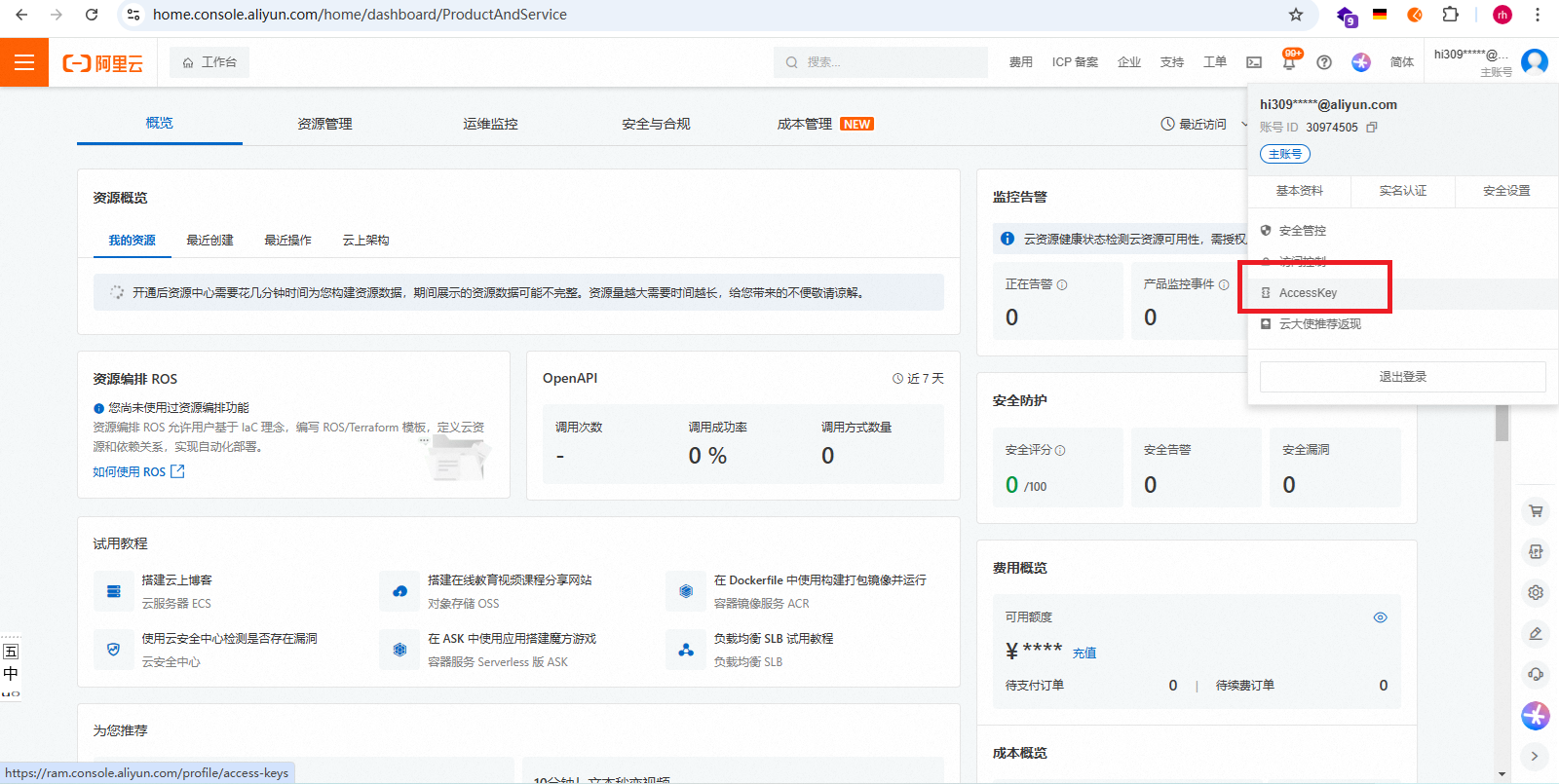Click the German flag extension icon
Screen dimensions: 1559x784
tap(1380, 15)
